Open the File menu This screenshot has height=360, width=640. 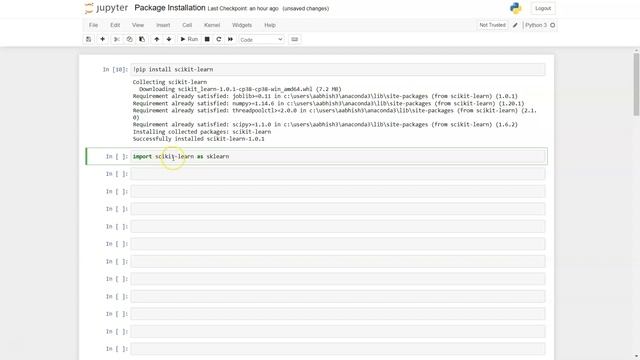[x=93, y=25]
